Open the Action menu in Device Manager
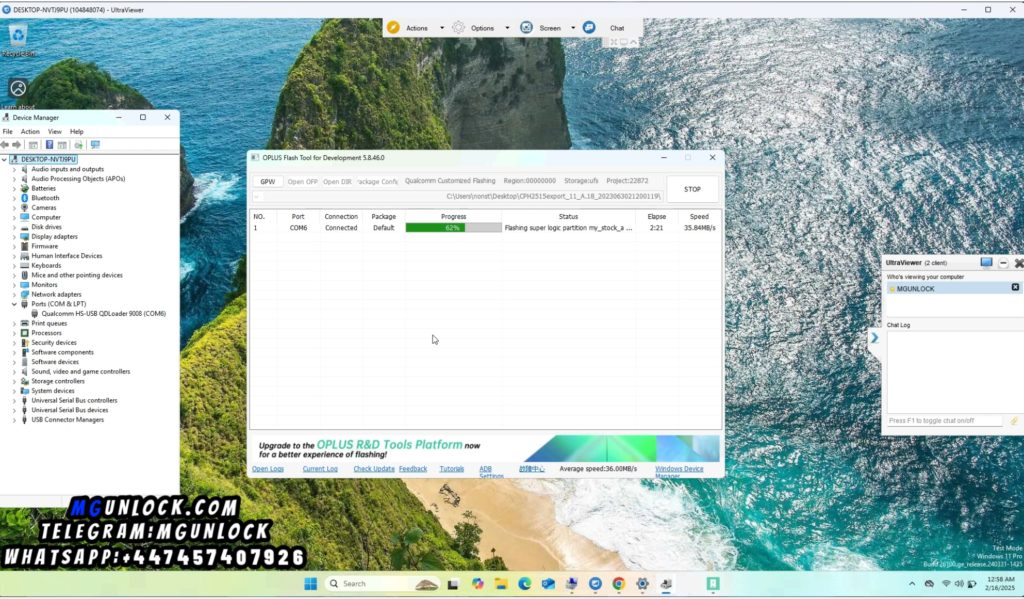 click(30, 132)
